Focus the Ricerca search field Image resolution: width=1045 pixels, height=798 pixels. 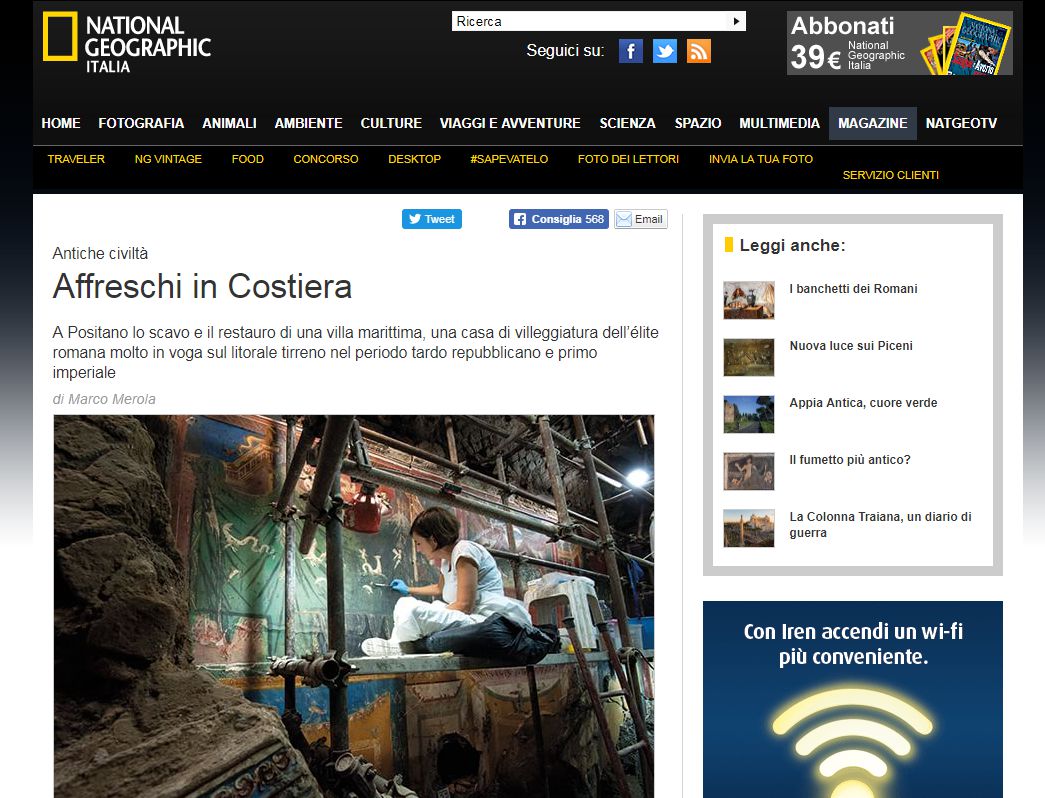click(x=590, y=21)
